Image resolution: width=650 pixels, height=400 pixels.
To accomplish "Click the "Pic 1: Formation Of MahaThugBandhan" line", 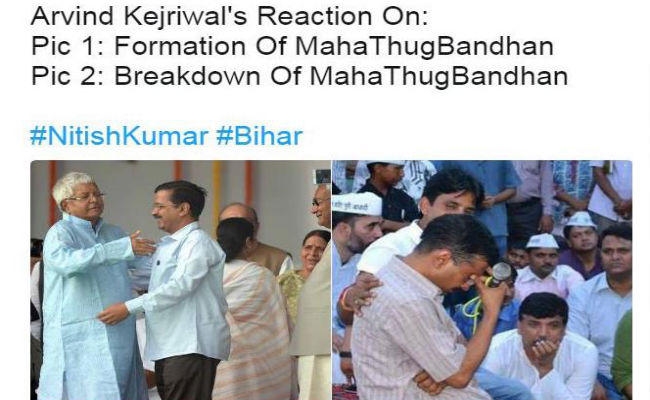I will coord(292,46).
